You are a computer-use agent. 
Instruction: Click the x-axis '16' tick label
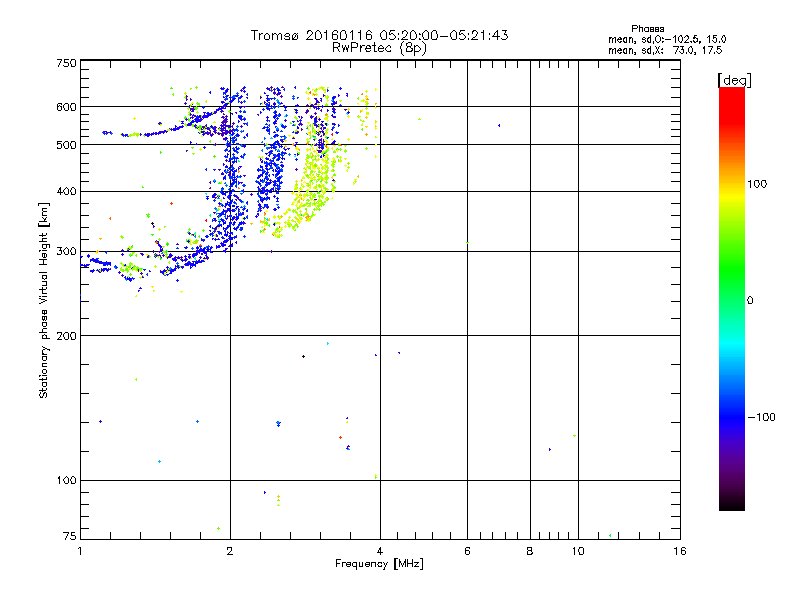click(680, 551)
